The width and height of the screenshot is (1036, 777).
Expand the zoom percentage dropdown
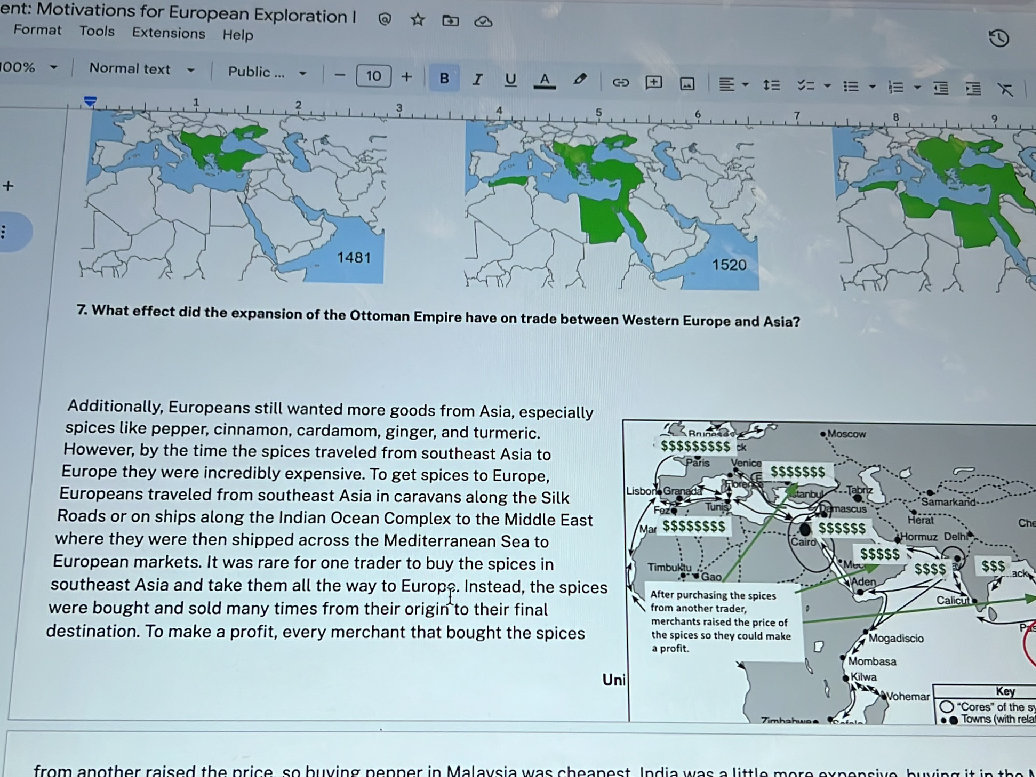28,67
